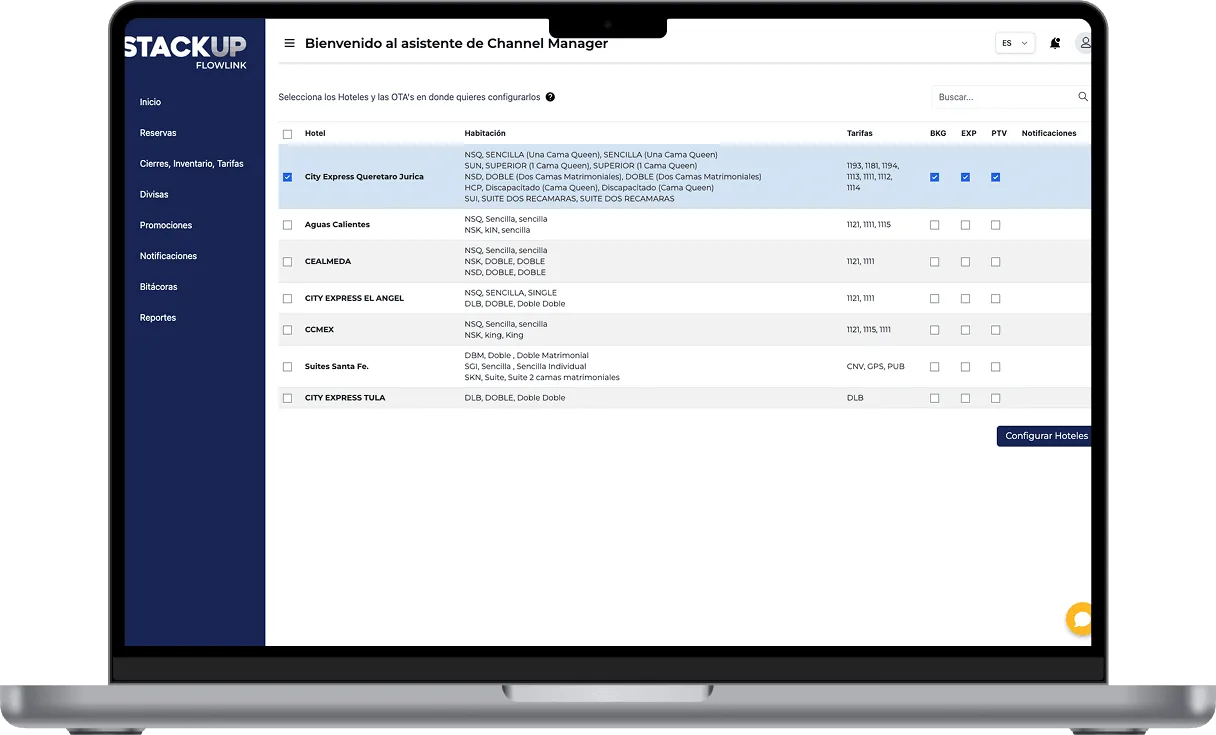Check the Aguas Calientes hotel checkbox
Screen dimensions: 1216x735
[288, 225]
